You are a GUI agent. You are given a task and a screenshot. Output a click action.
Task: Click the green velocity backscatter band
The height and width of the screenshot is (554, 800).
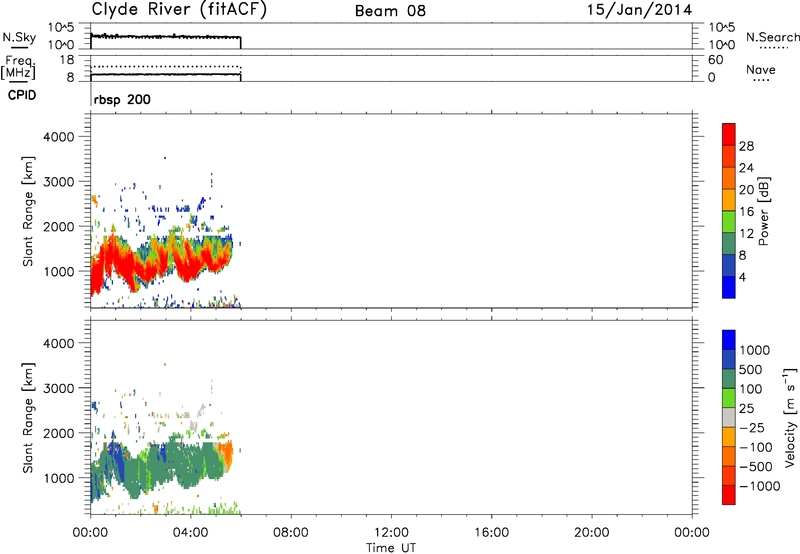163,467
